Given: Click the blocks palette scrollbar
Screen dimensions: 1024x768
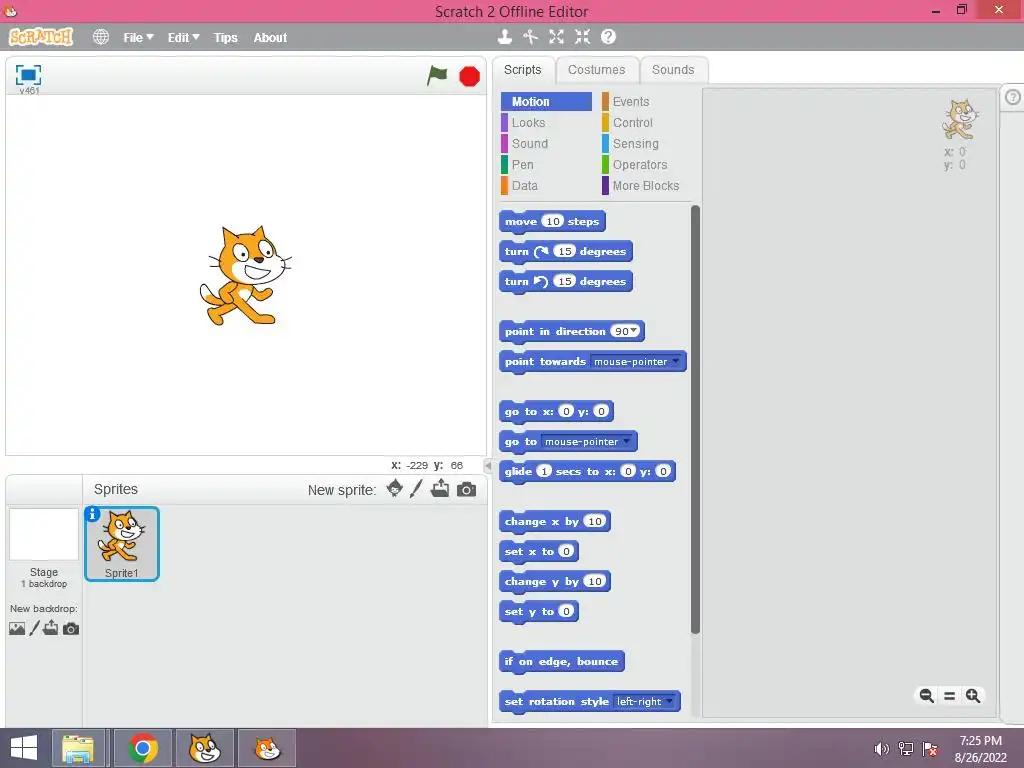Looking at the screenshot, I should (x=696, y=419).
